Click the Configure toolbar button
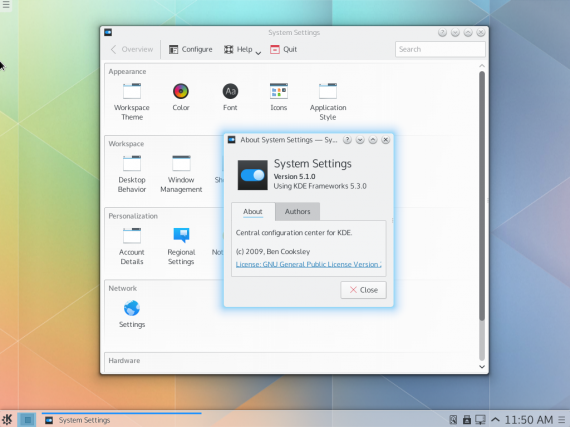 190,49
